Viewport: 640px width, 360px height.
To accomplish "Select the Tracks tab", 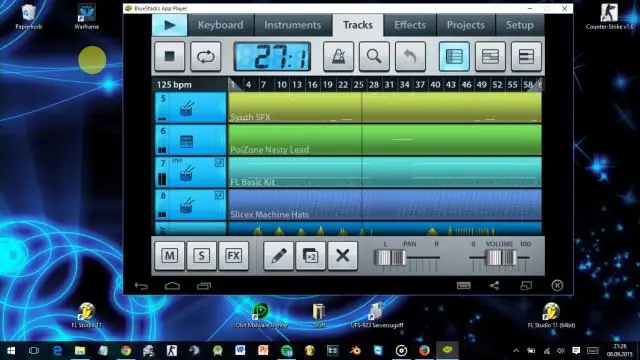I will 358,25.
